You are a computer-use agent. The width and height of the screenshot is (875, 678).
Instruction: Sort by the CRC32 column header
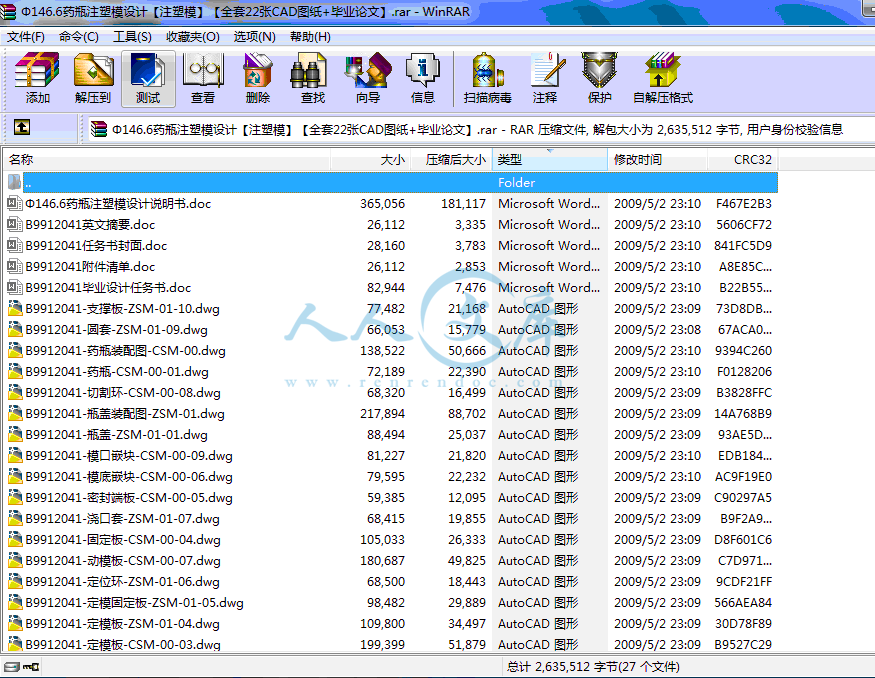[743, 160]
